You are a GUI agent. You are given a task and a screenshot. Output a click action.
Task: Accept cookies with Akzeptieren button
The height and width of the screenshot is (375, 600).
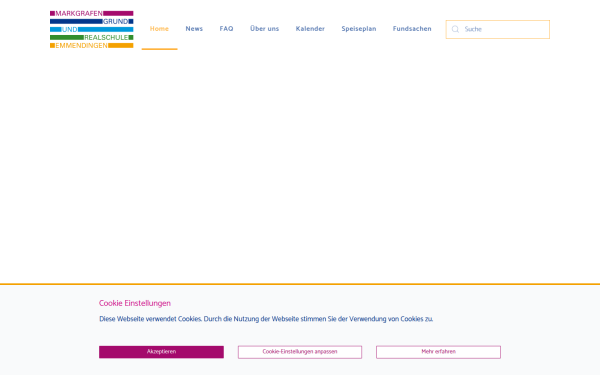[x=161, y=352]
